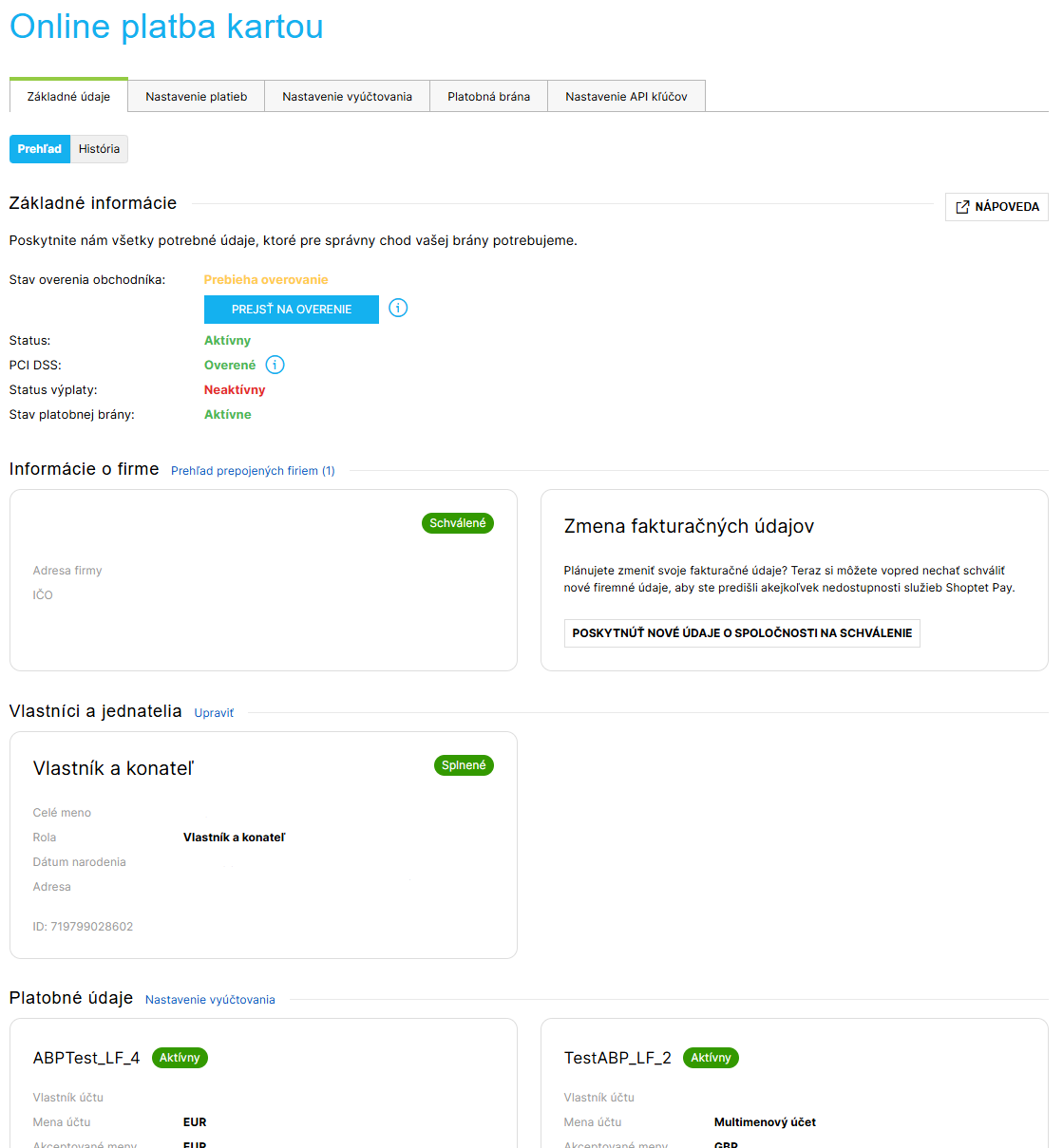The image size is (1063, 1148).
Task: Click info icon beside PCI DSS Overené
Action: click(x=275, y=365)
